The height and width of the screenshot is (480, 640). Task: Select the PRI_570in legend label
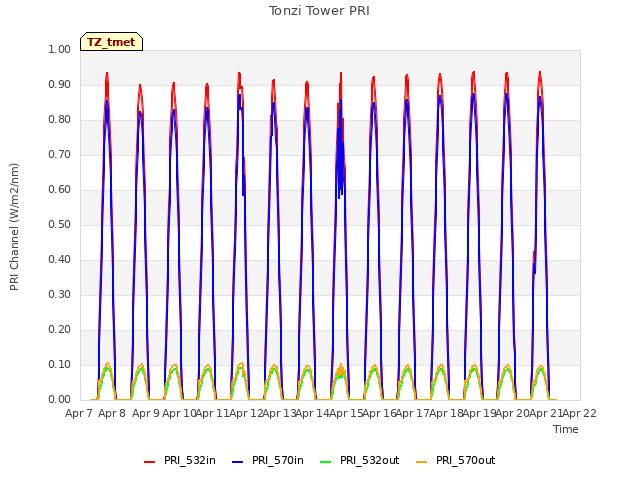(x=278, y=460)
